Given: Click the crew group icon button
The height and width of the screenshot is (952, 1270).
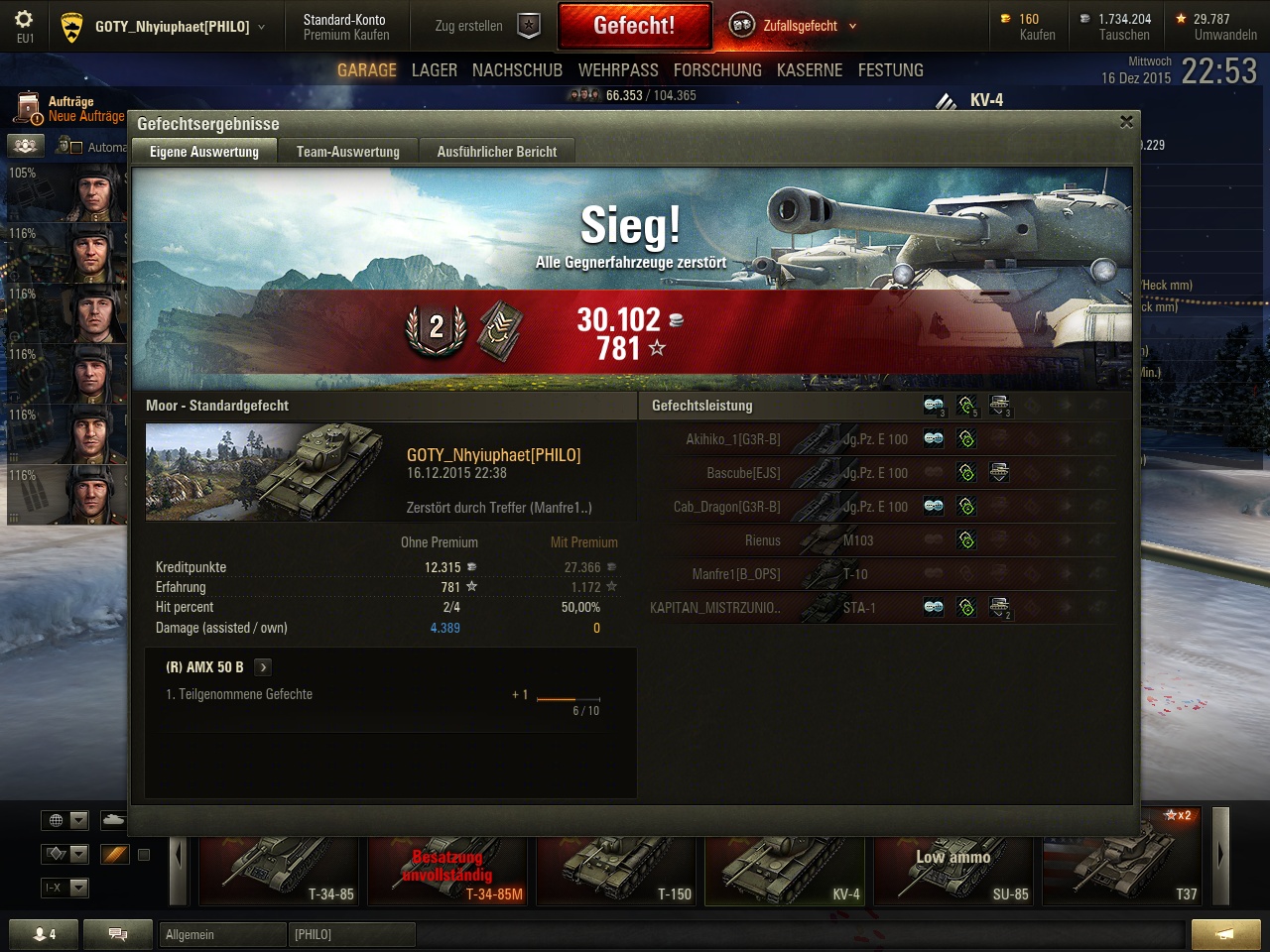Looking at the screenshot, I should click(26, 146).
